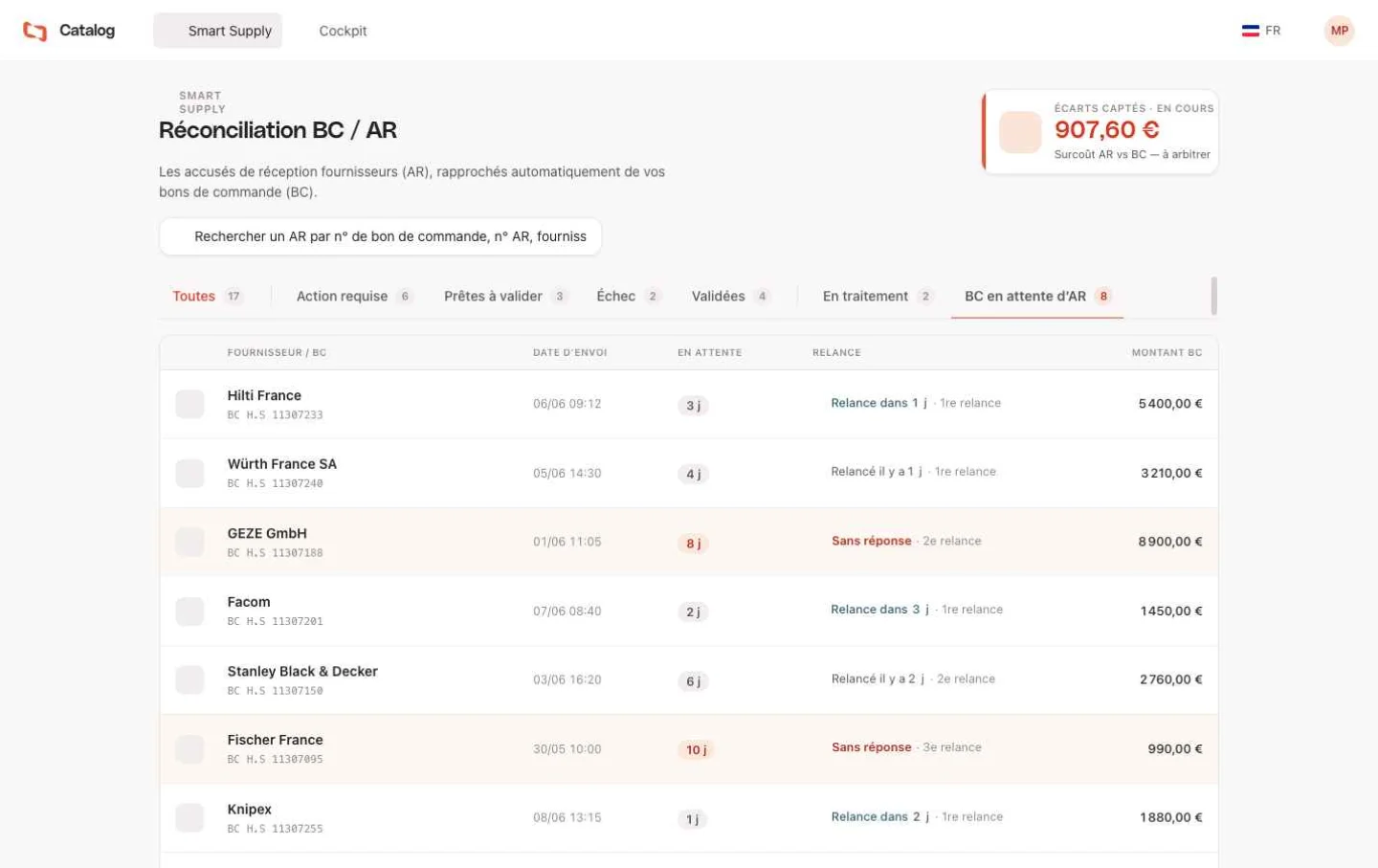Select the Action requise tab
The width and height of the screenshot is (1378, 868).
[353, 297]
